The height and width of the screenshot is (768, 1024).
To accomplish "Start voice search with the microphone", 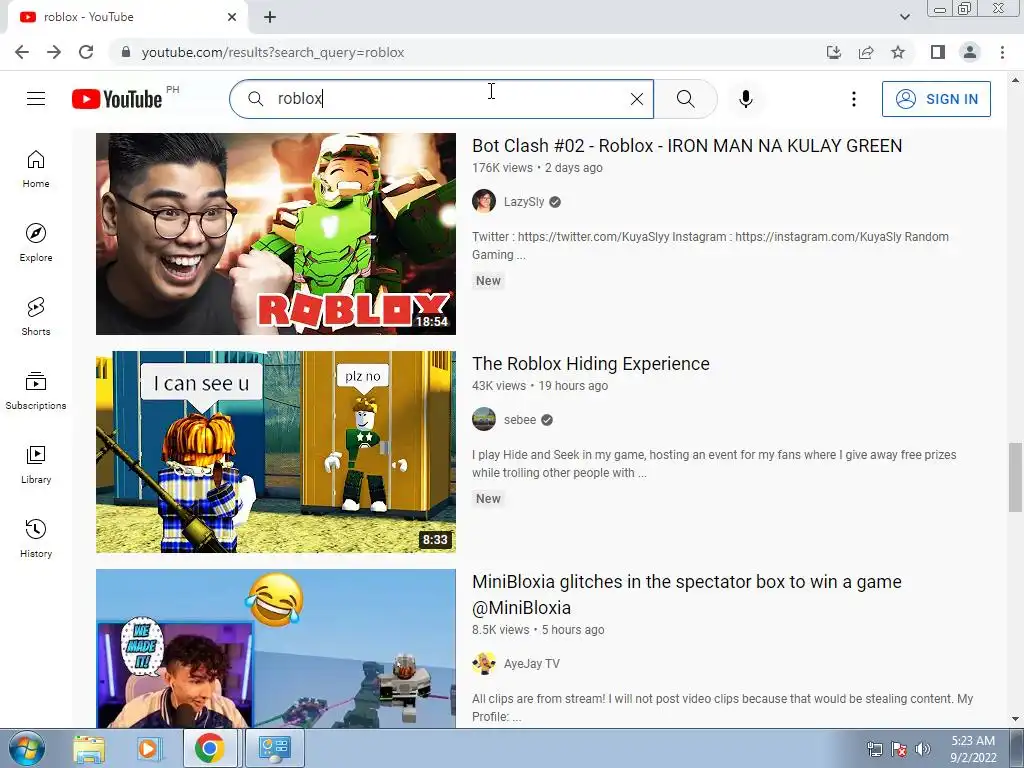I will [746, 99].
